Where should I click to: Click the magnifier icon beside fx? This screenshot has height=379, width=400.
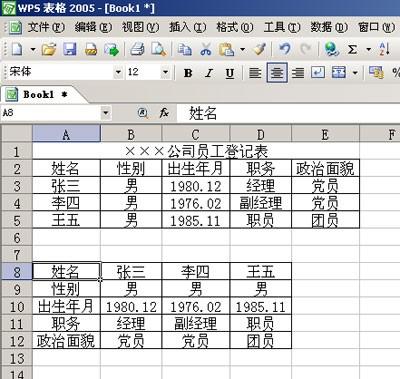coord(143,113)
